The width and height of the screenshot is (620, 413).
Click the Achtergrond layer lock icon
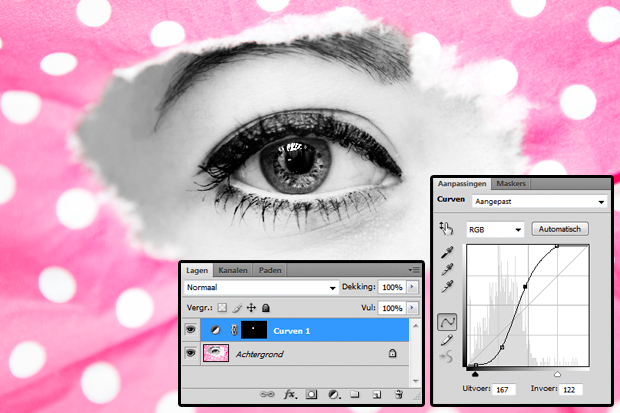(x=392, y=353)
